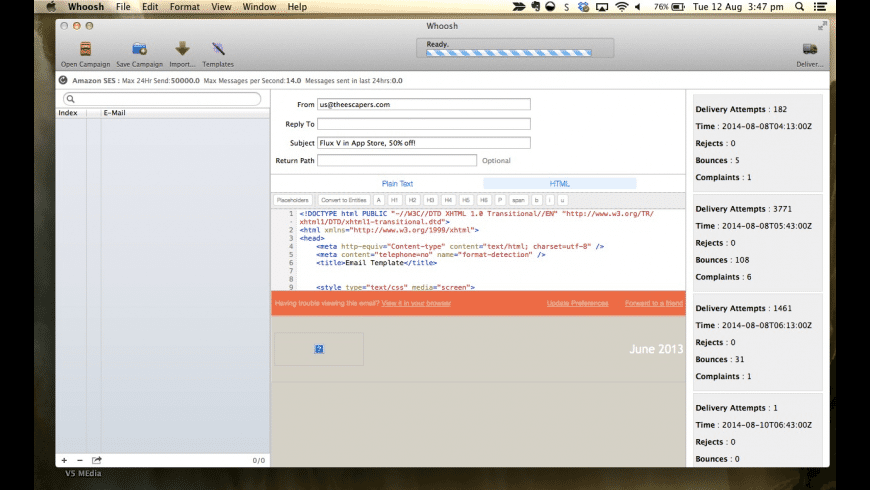Insert paragraph tag with P button
The height and width of the screenshot is (490, 870).
pos(500,200)
